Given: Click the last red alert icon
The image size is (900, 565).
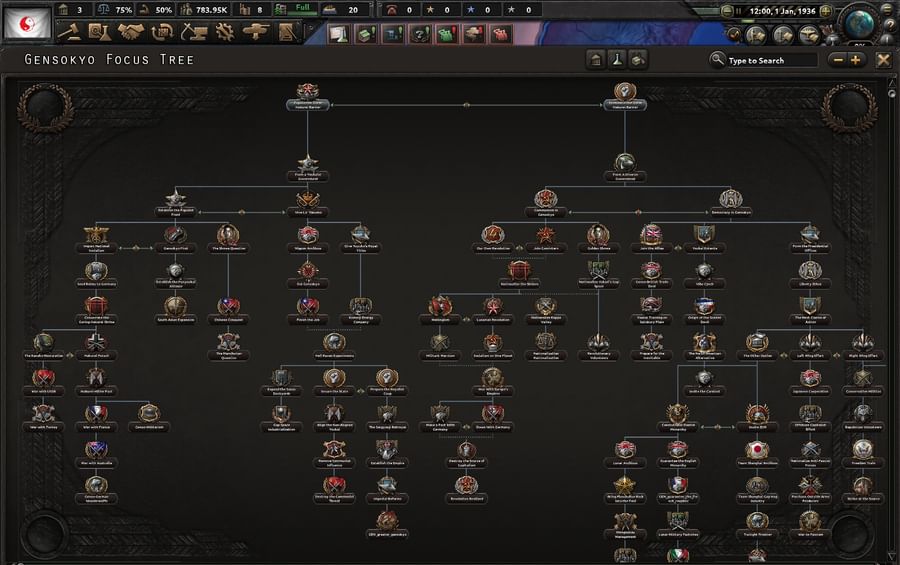Looking at the screenshot, I should 501,34.
